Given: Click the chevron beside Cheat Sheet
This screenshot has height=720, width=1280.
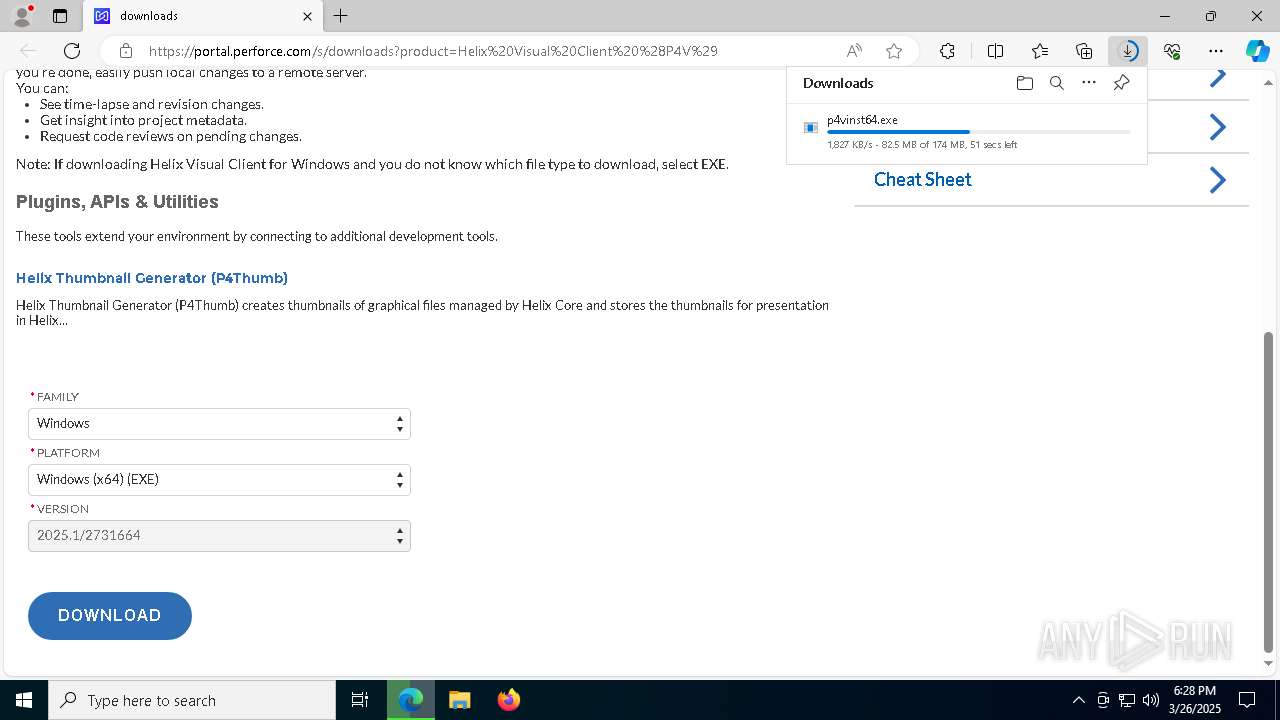Looking at the screenshot, I should click(1217, 180).
